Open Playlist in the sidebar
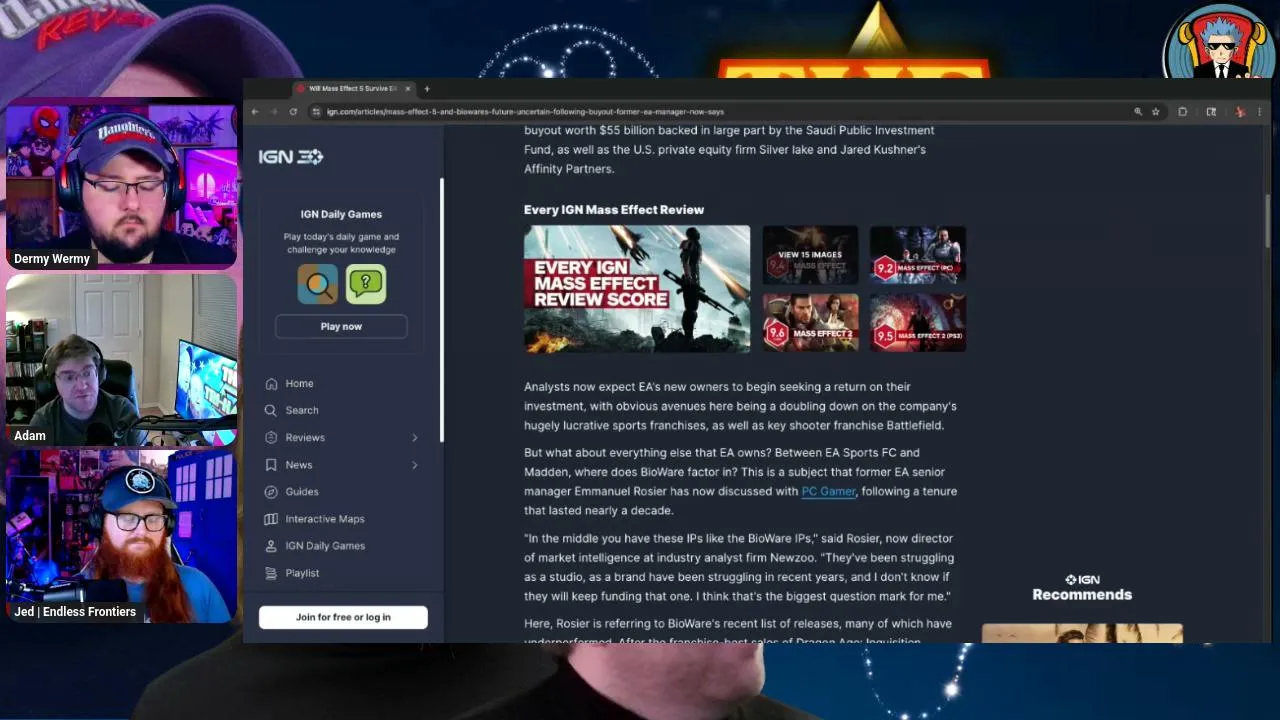The height and width of the screenshot is (720, 1280). tap(302, 573)
